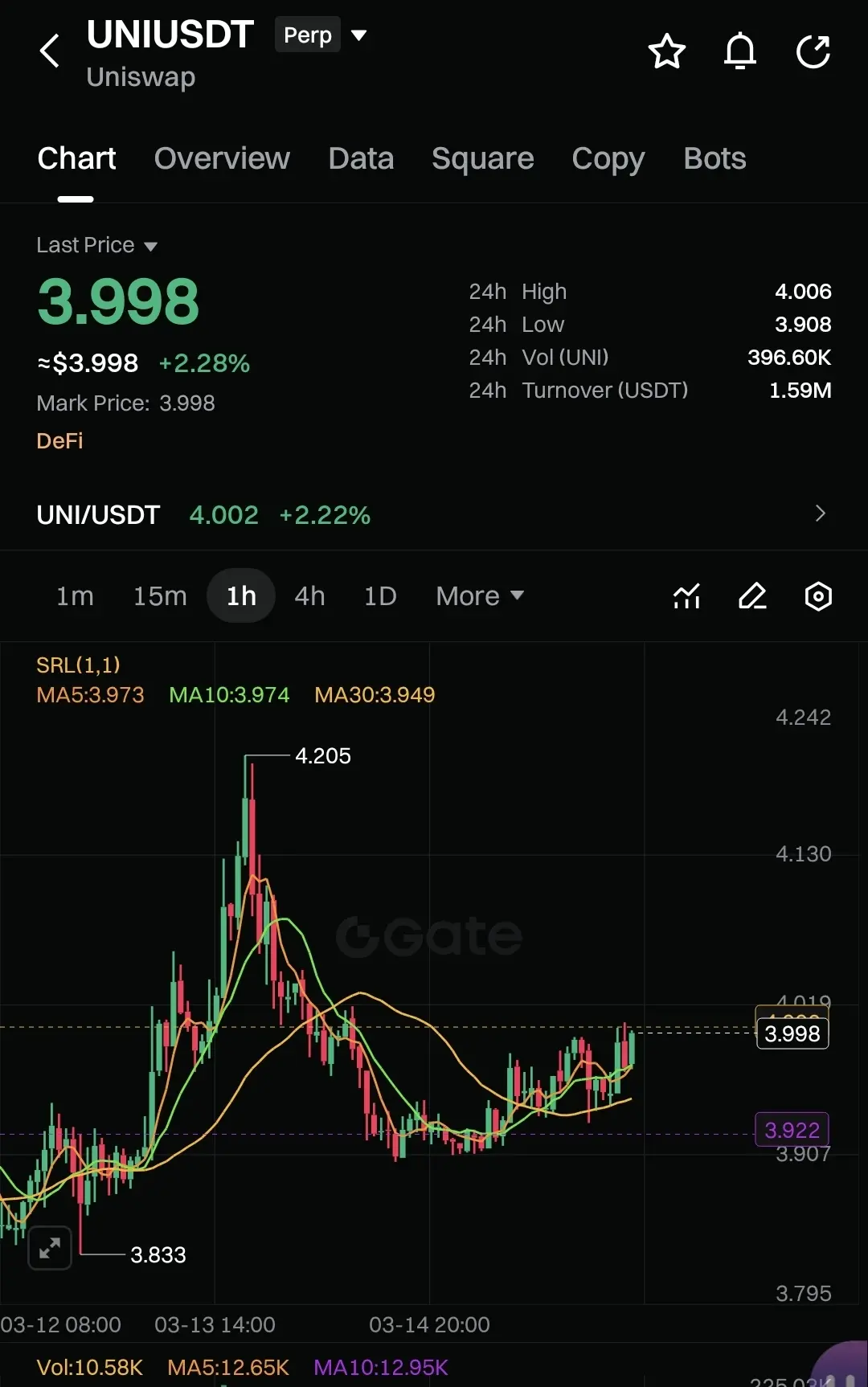Select the 4h timeframe

(309, 596)
